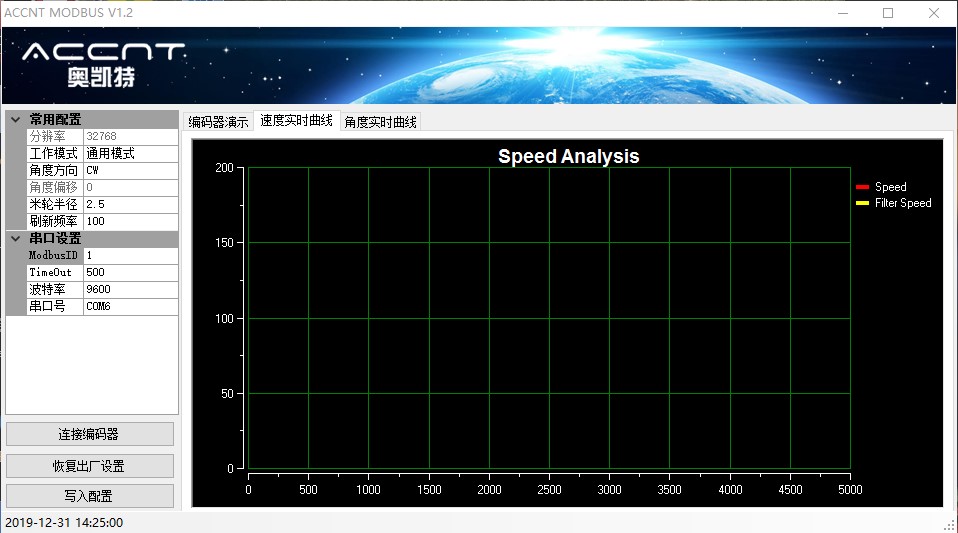Screen dimensions: 958x533
Task: Select the 速度实时曲线 tab
Action: 298,121
